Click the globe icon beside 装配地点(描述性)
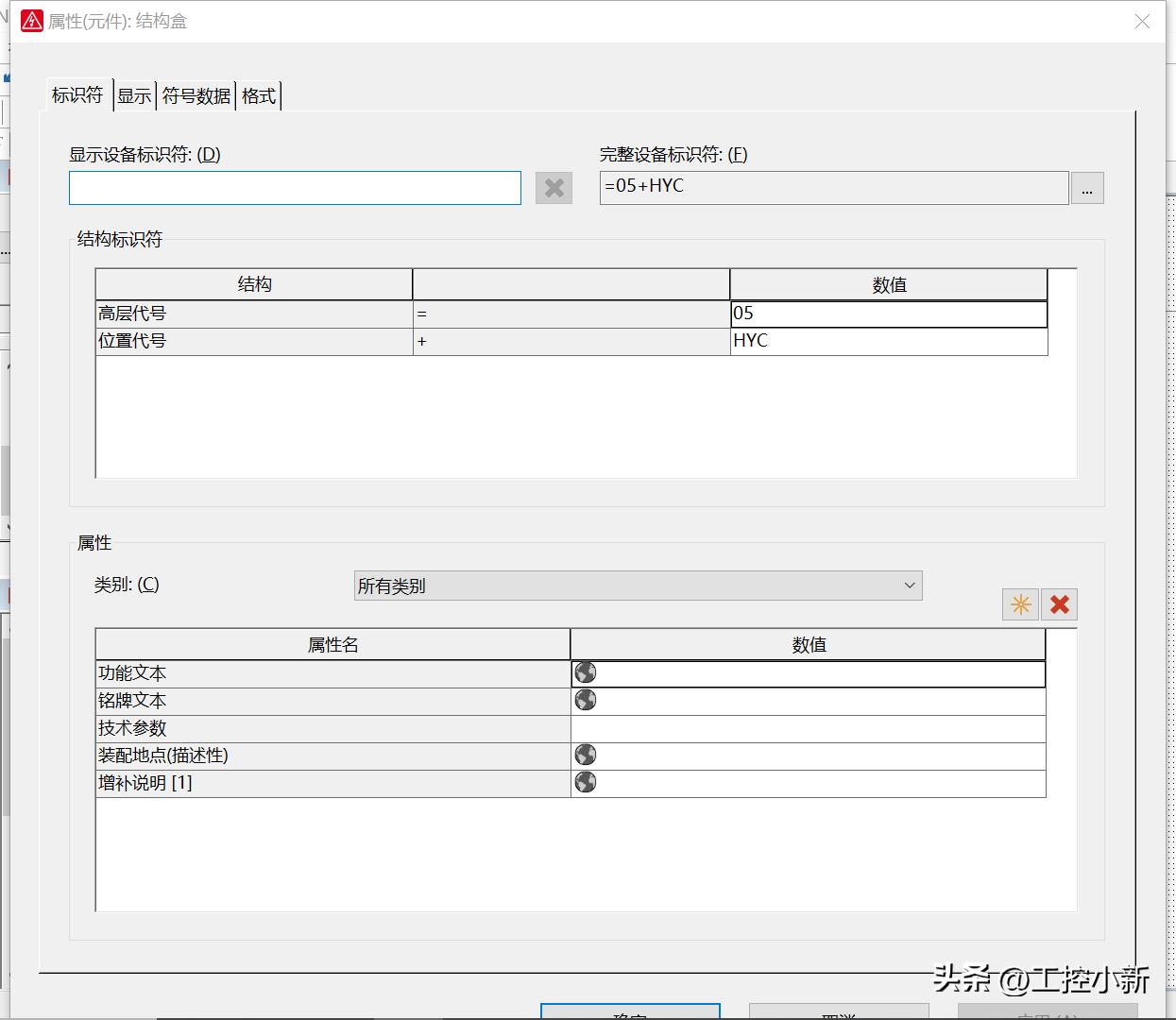Image resolution: width=1176 pixels, height=1020 pixels. (x=585, y=755)
